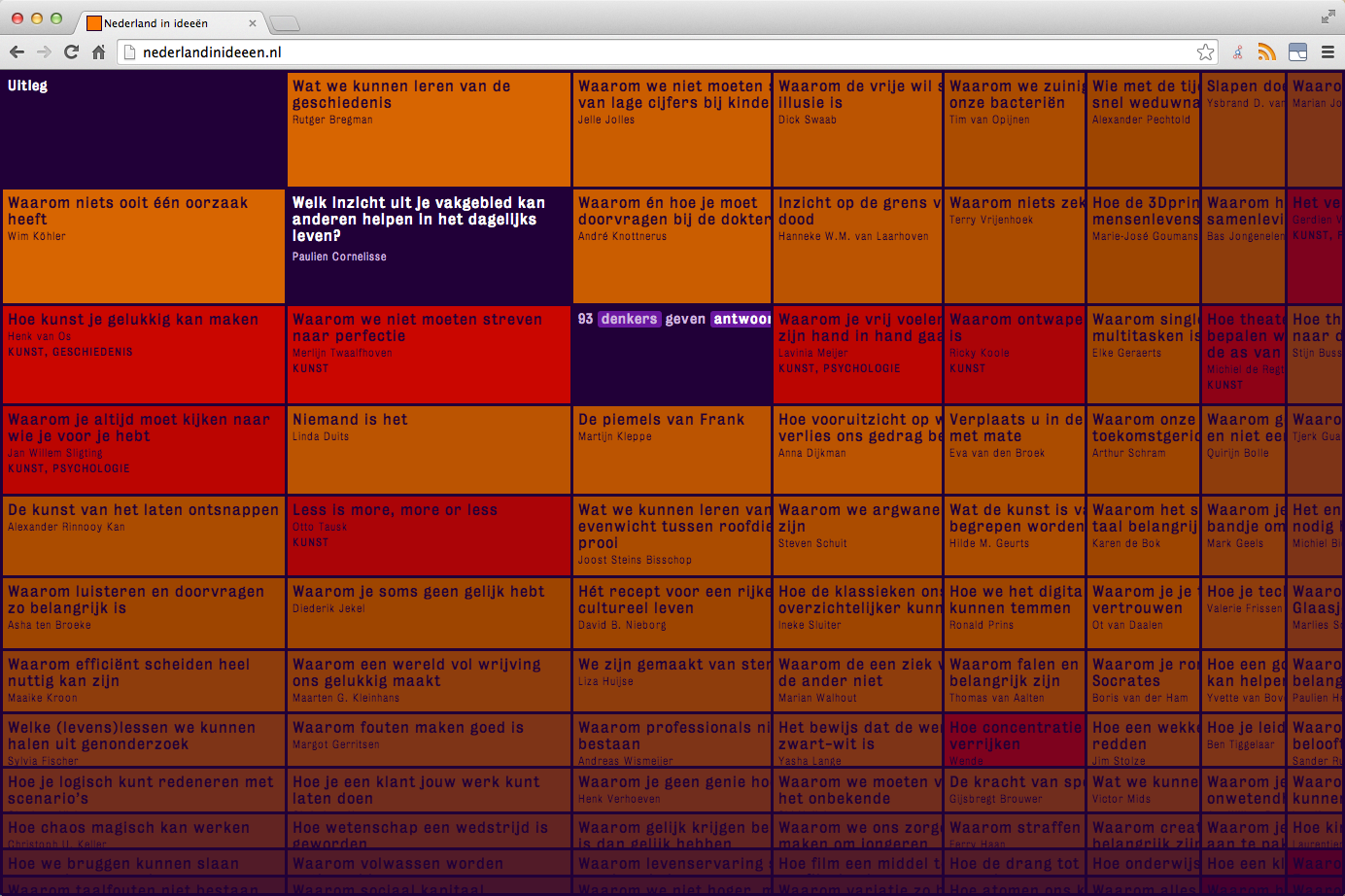This screenshot has height=896, width=1345.
Task: Go to the home page icon
Action: [98, 52]
